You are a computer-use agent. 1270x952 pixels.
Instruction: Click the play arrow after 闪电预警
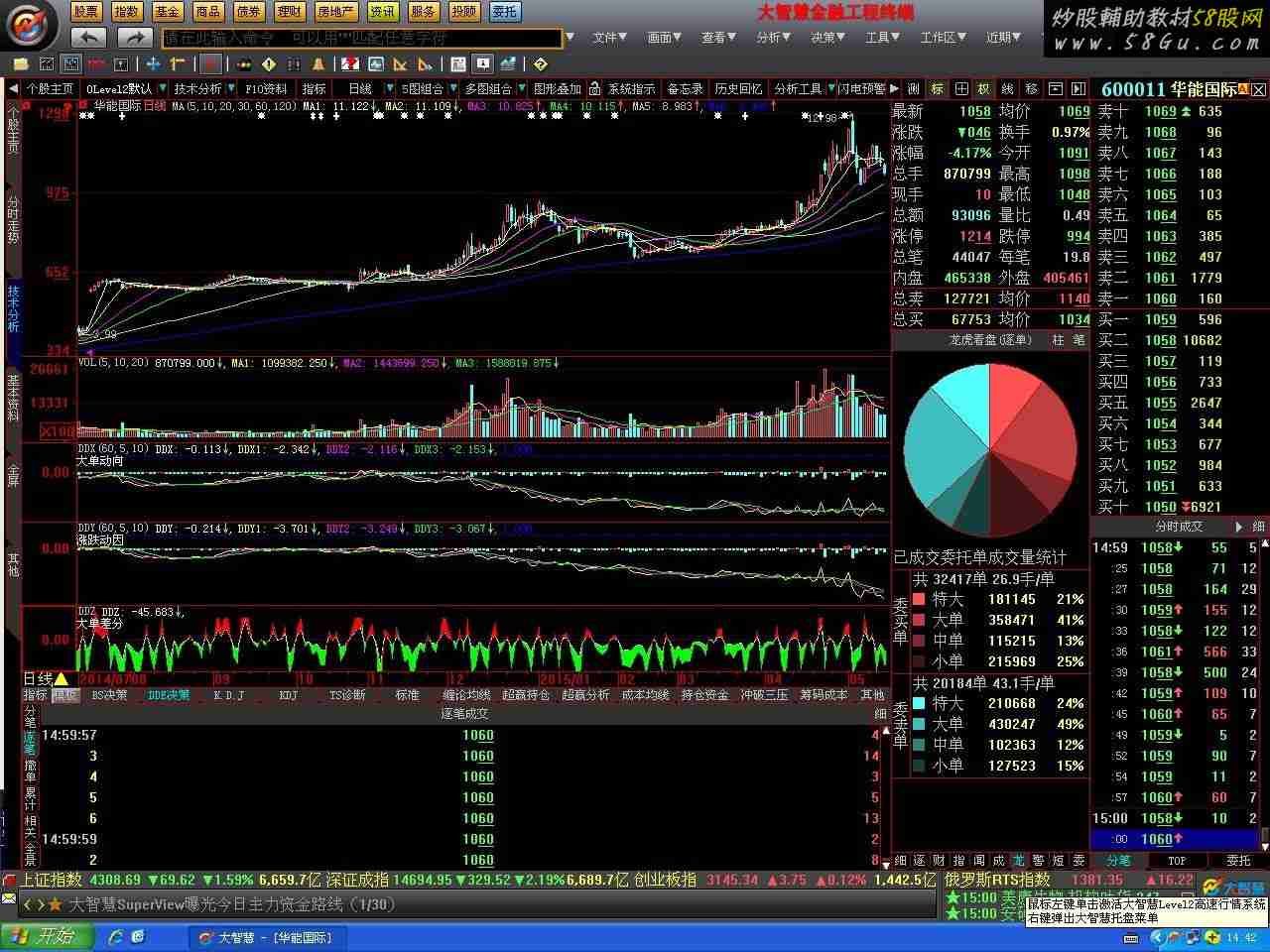point(894,88)
